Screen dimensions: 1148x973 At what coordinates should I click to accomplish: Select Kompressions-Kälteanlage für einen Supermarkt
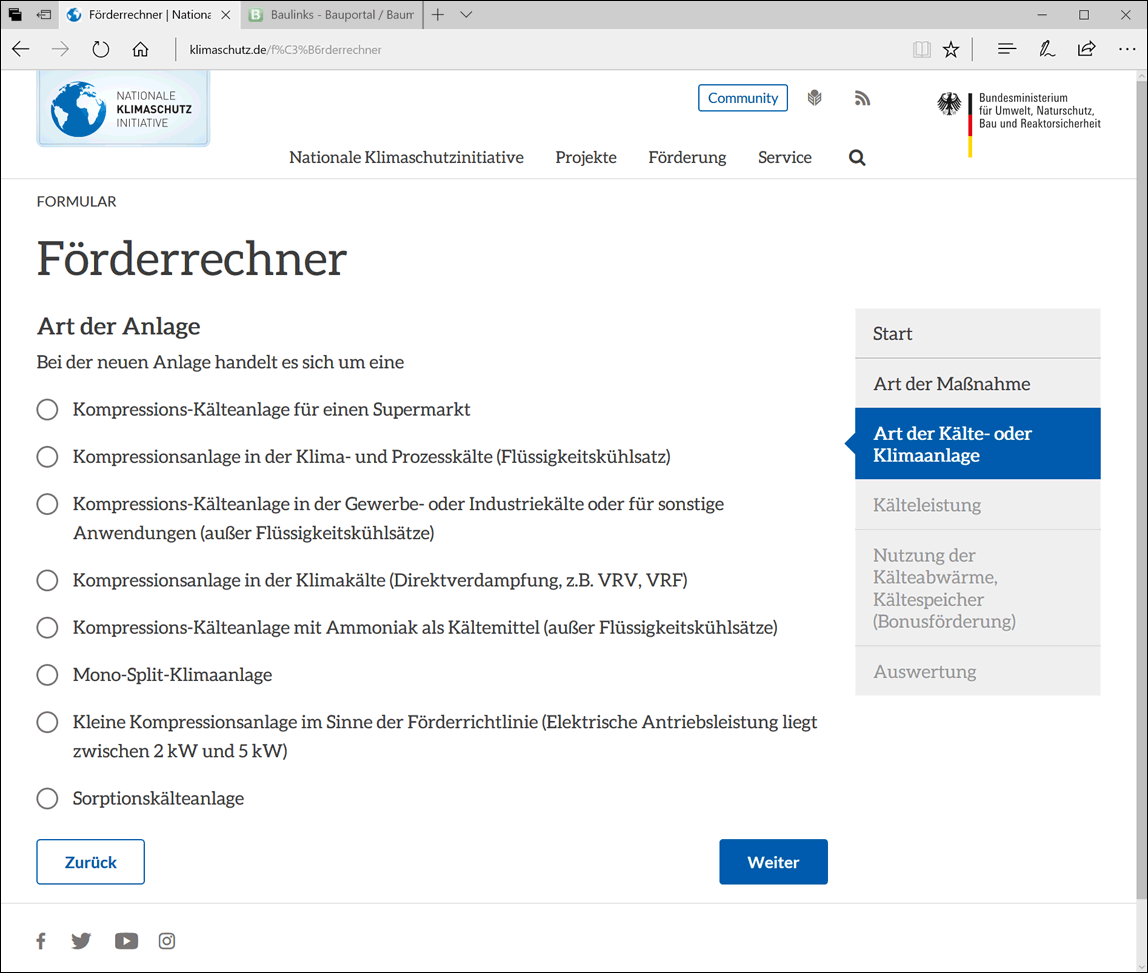(x=48, y=409)
